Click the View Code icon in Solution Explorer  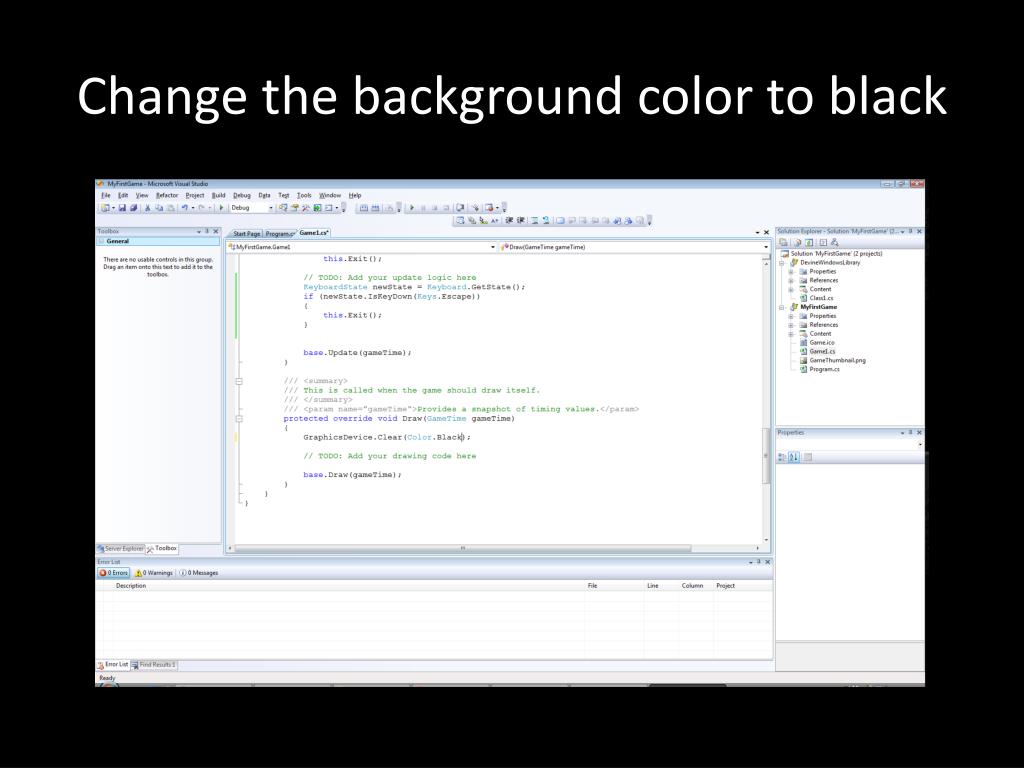coord(824,242)
